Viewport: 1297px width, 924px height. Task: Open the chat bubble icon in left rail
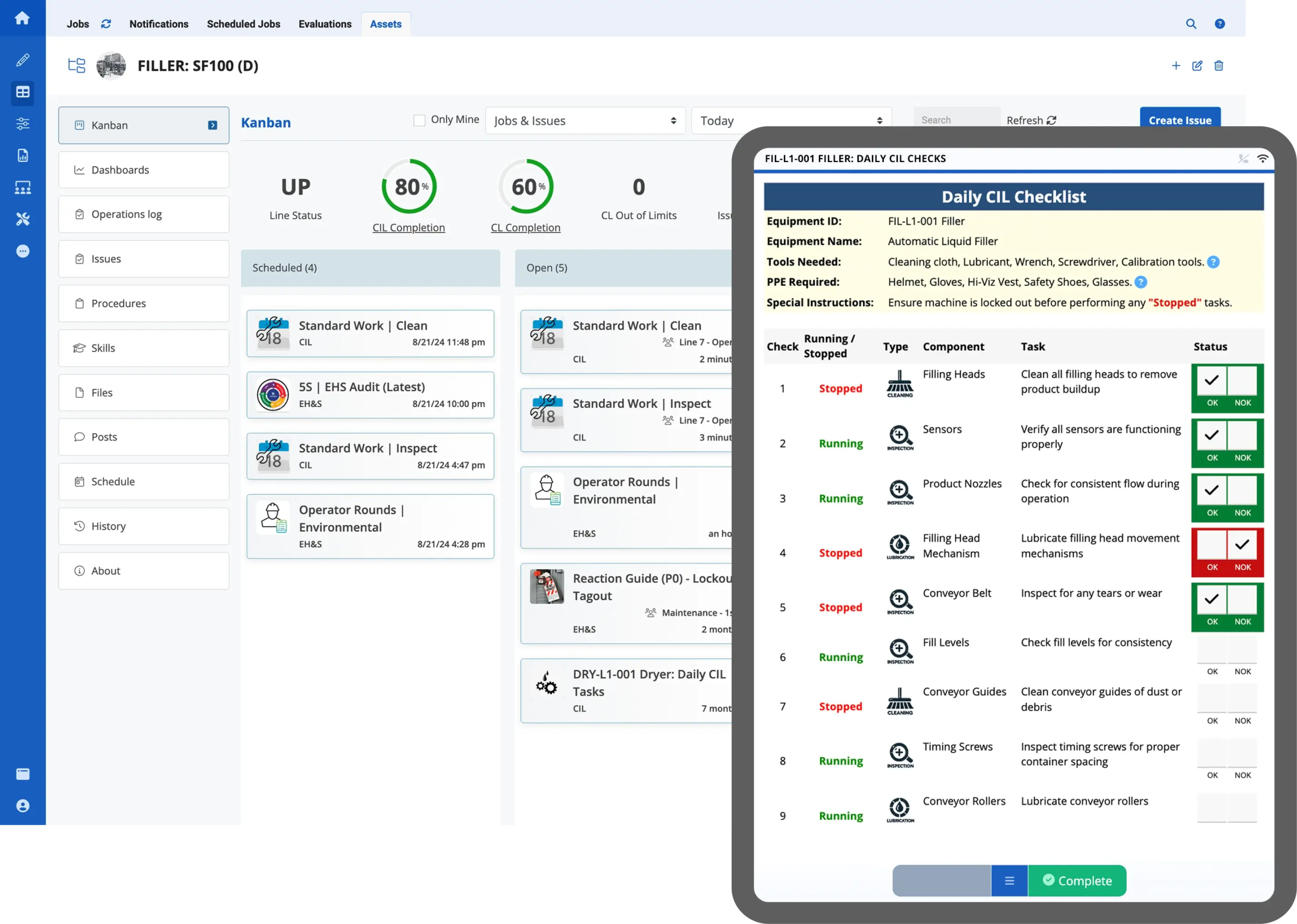click(x=22, y=251)
